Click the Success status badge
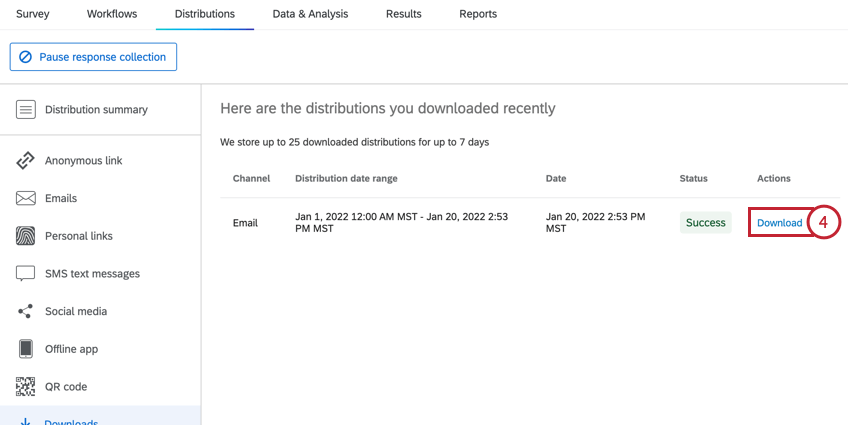Screen dimensions: 848x425 coord(705,223)
